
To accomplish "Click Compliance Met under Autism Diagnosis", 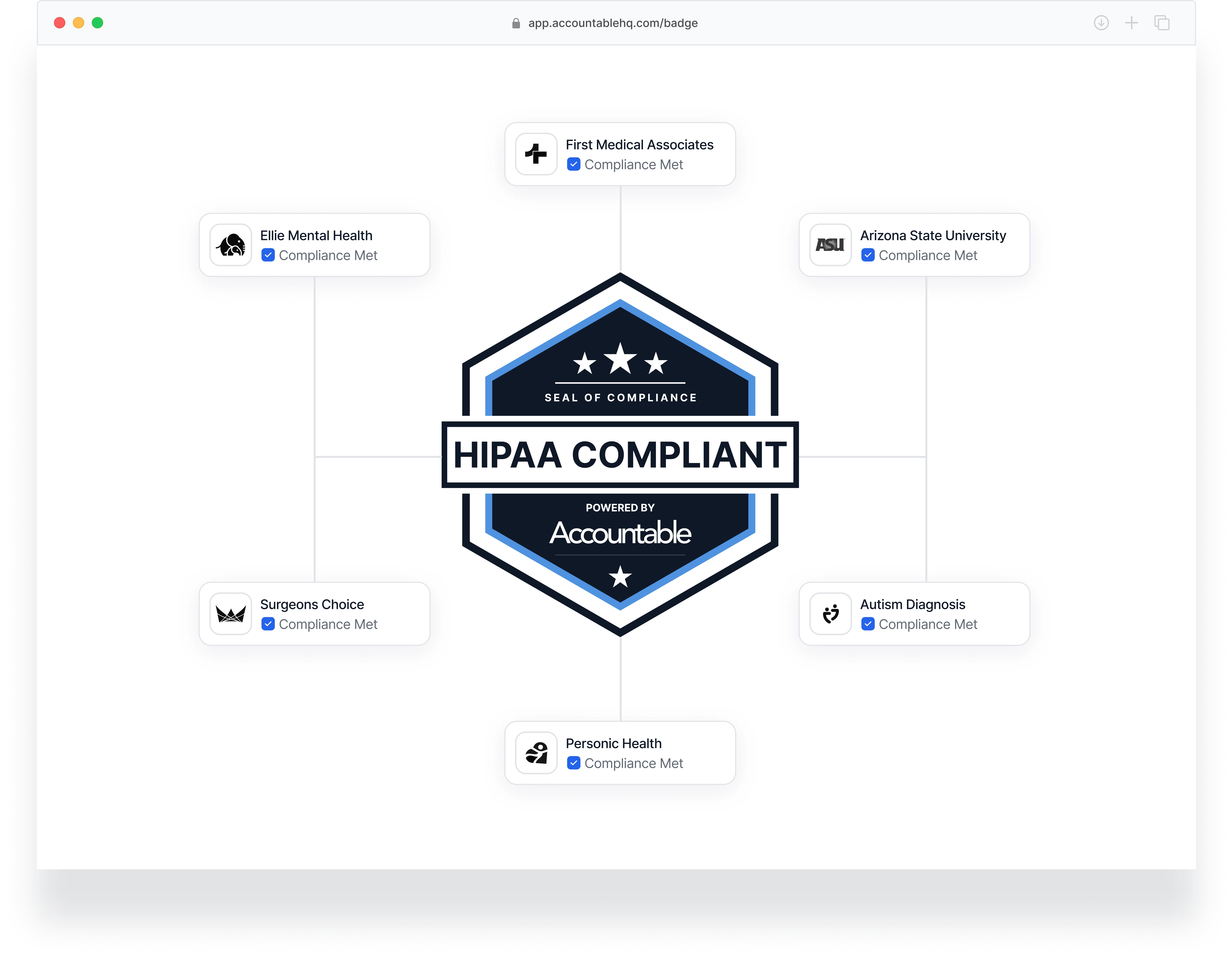I will [928, 624].
